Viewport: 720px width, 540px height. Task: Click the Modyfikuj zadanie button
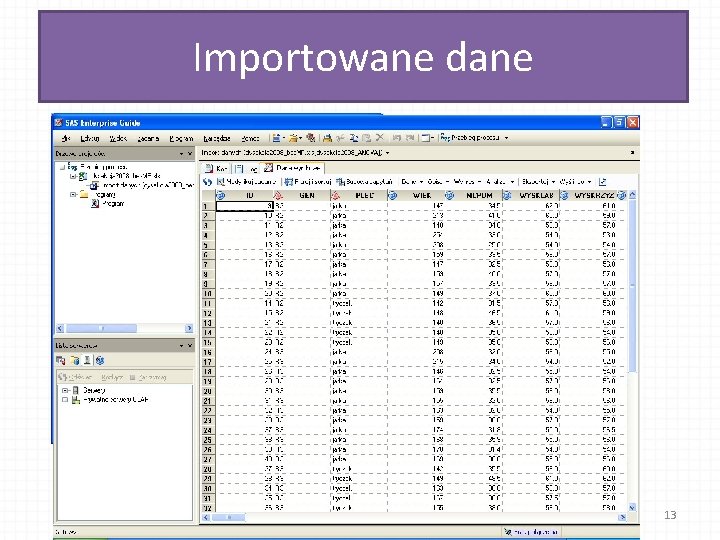pos(247,182)
